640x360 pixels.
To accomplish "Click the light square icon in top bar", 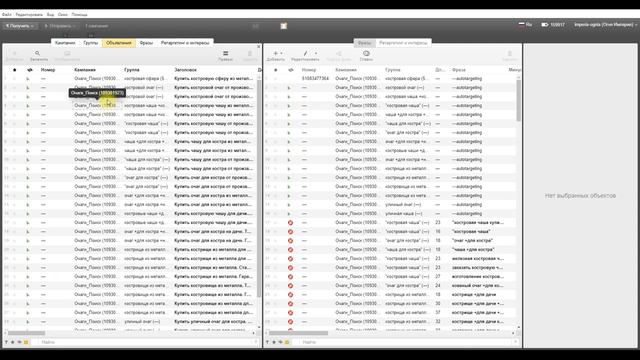I will [x=284, y=26].
